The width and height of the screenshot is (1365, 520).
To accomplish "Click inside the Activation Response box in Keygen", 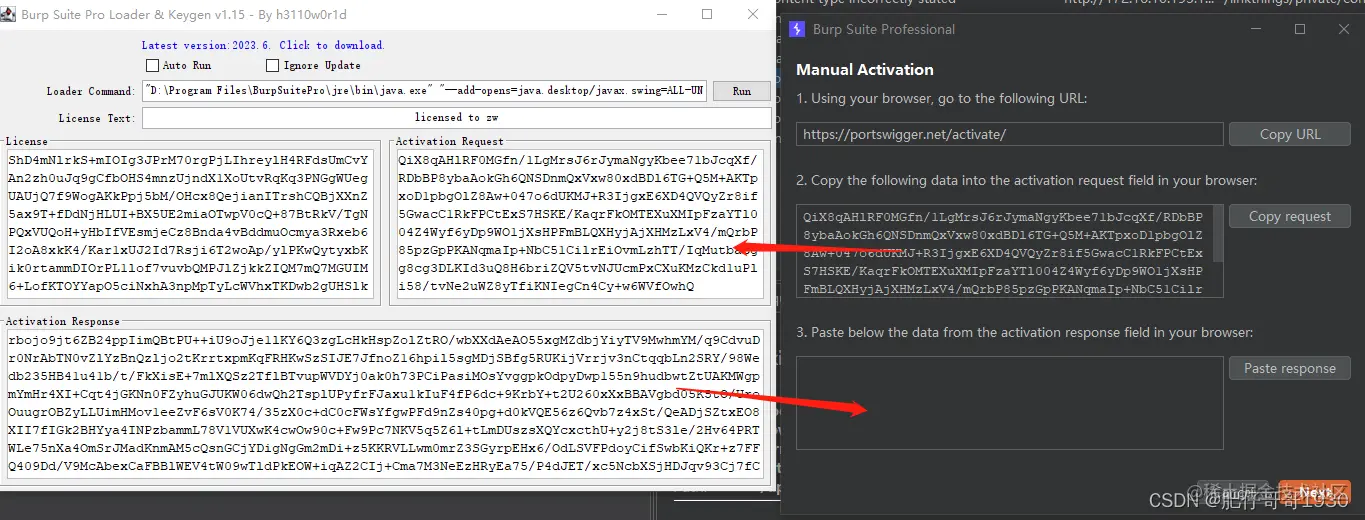I will 384,403.
